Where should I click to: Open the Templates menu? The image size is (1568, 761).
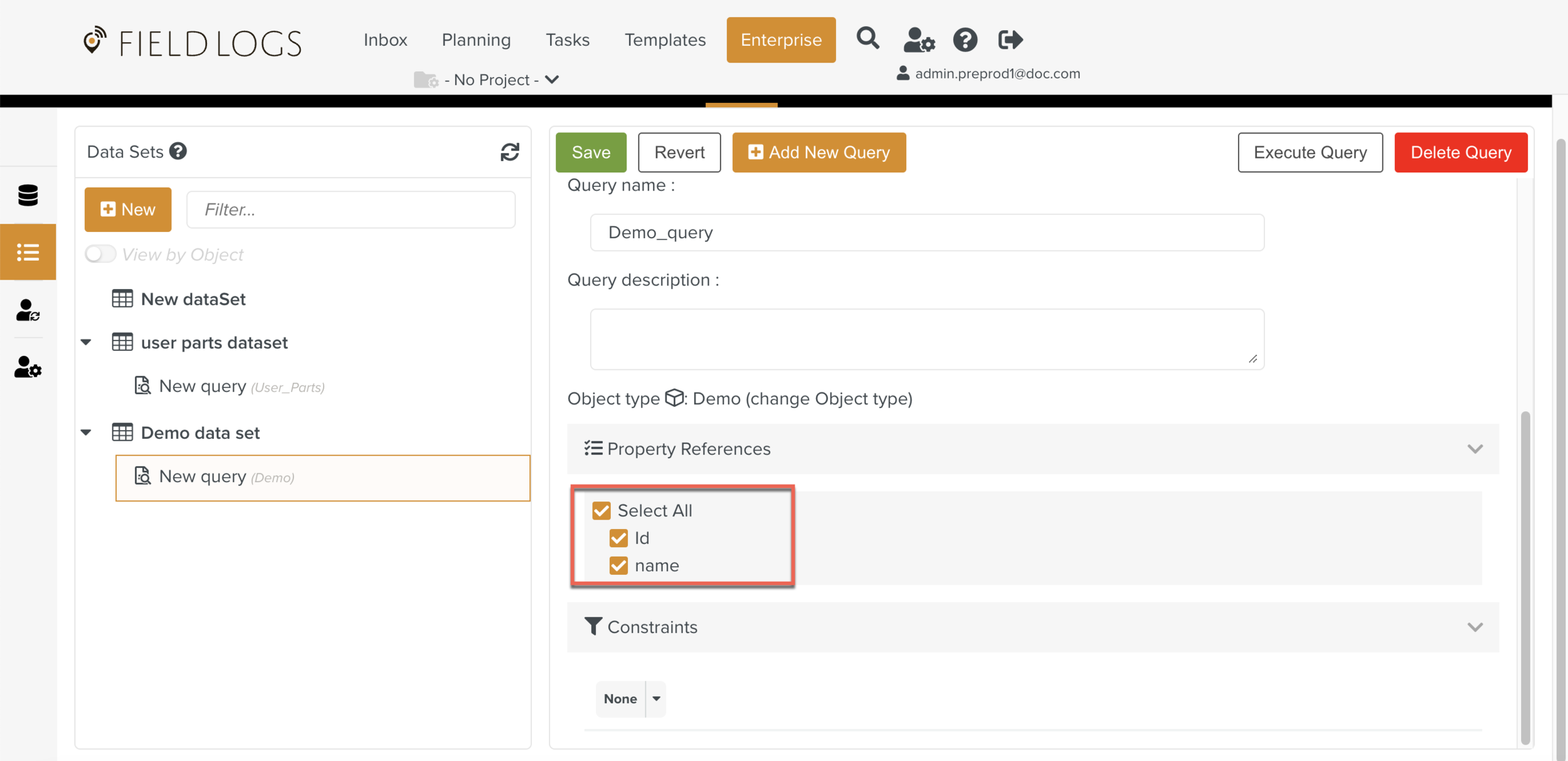click(665, 39)
